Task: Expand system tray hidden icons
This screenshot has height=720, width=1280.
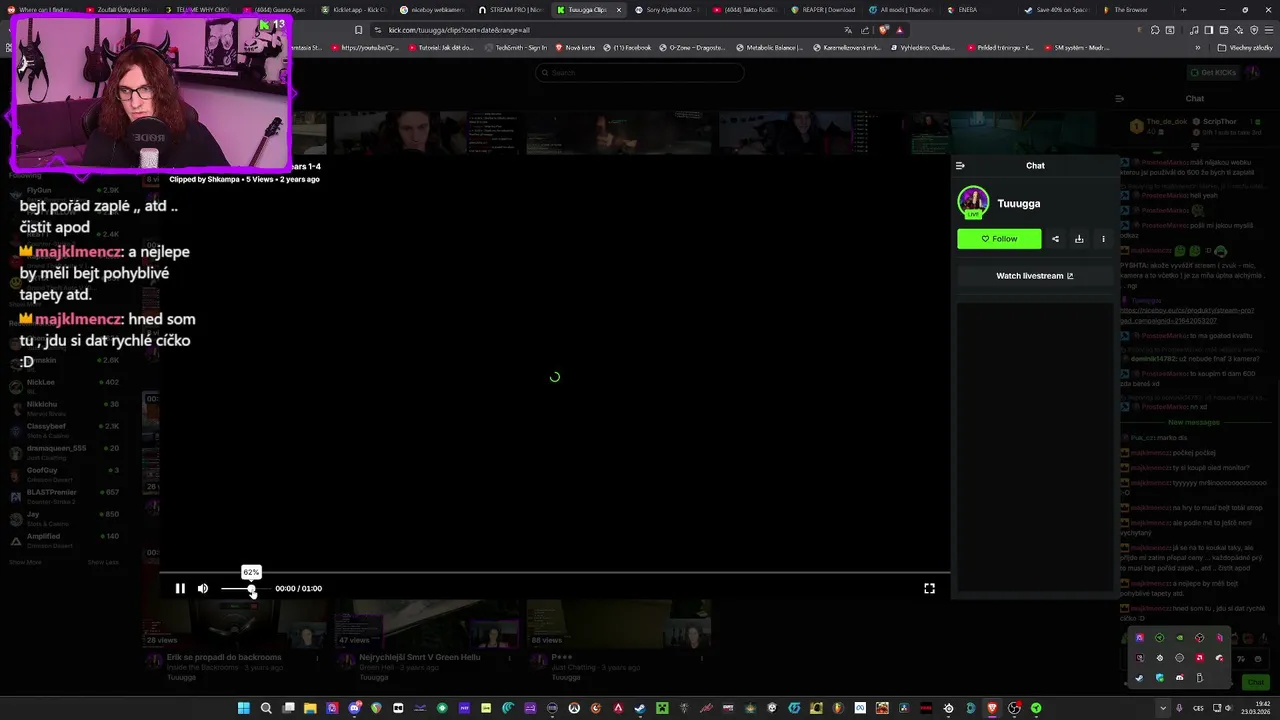Action: 1162,708
